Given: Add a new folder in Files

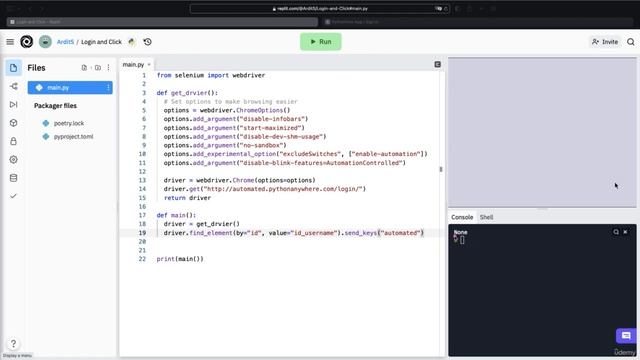Looking at the screenshot, I should pyautogui.click(x=98, y=68).
